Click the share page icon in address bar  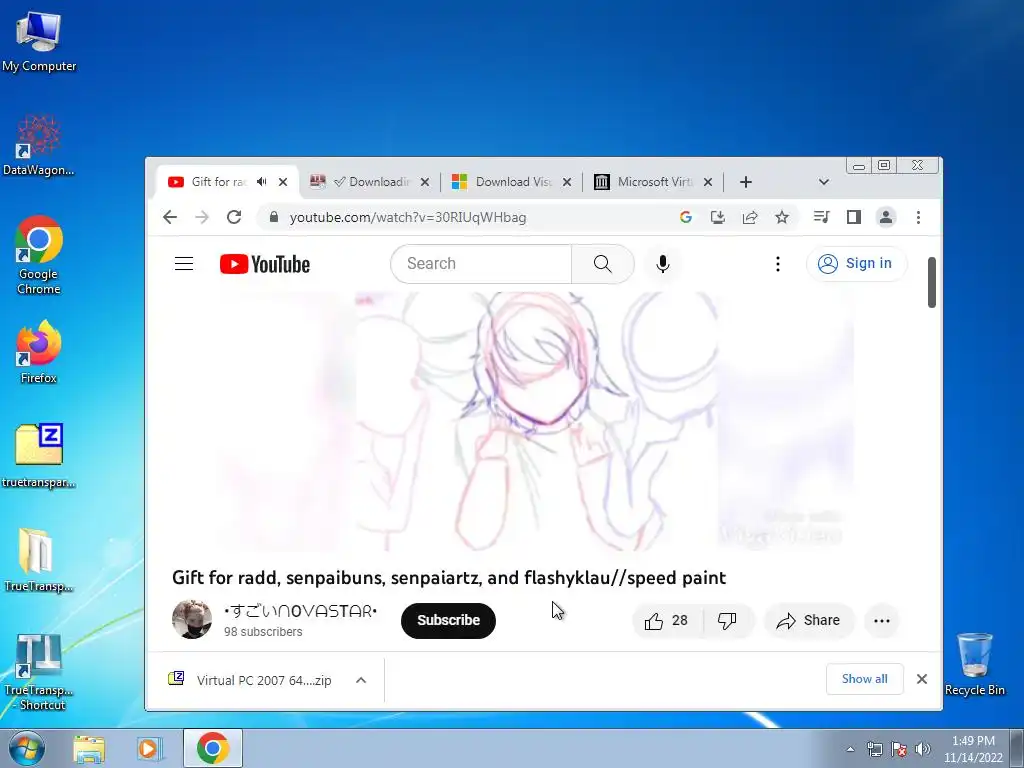(750, 217)
